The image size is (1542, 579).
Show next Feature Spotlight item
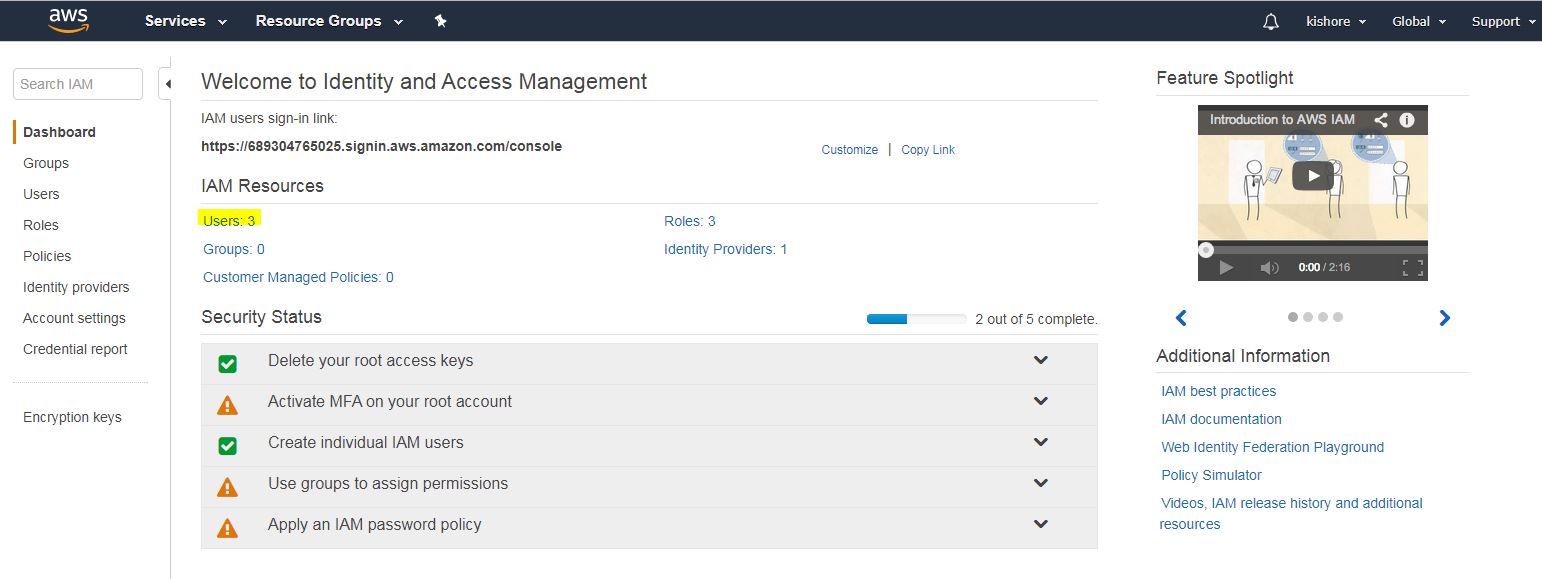(x=1444, y=318)
